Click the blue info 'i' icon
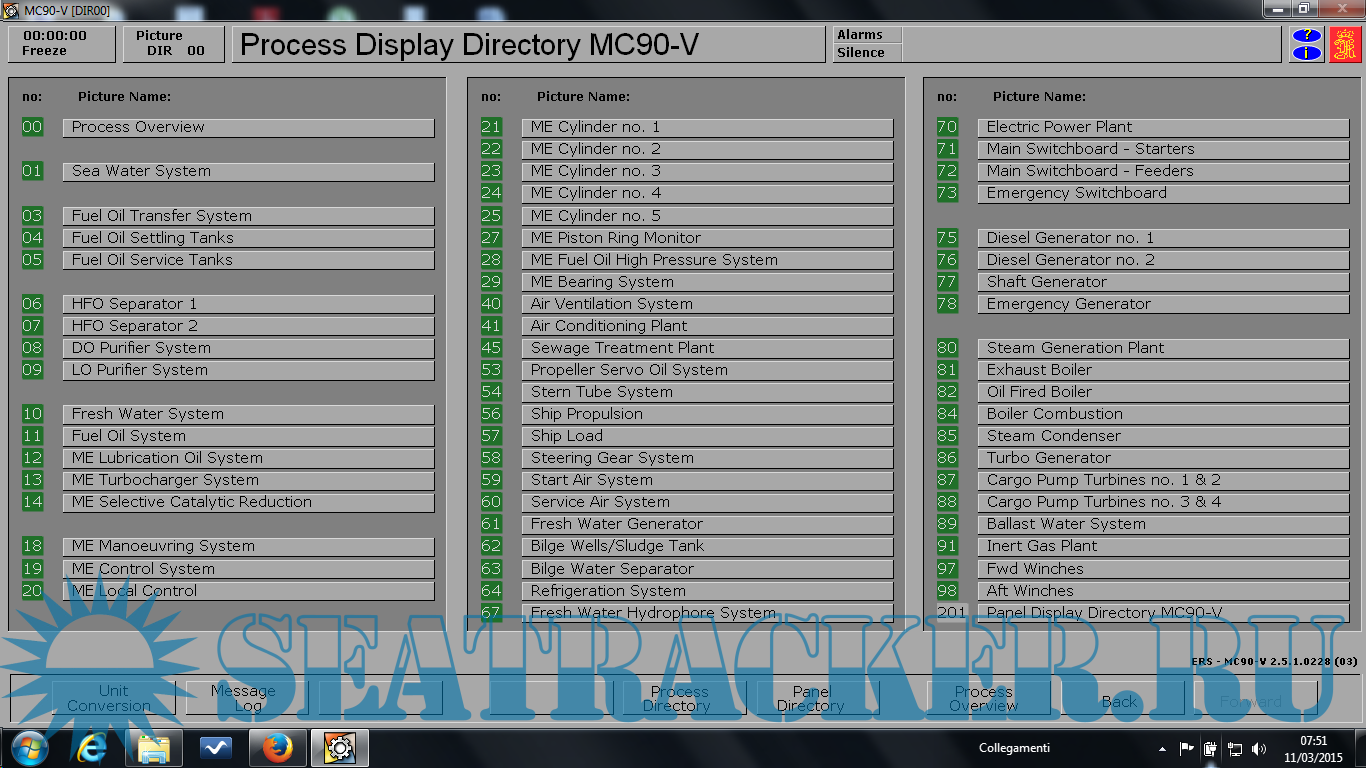The image size is (1366, 768). point(1306,53)
